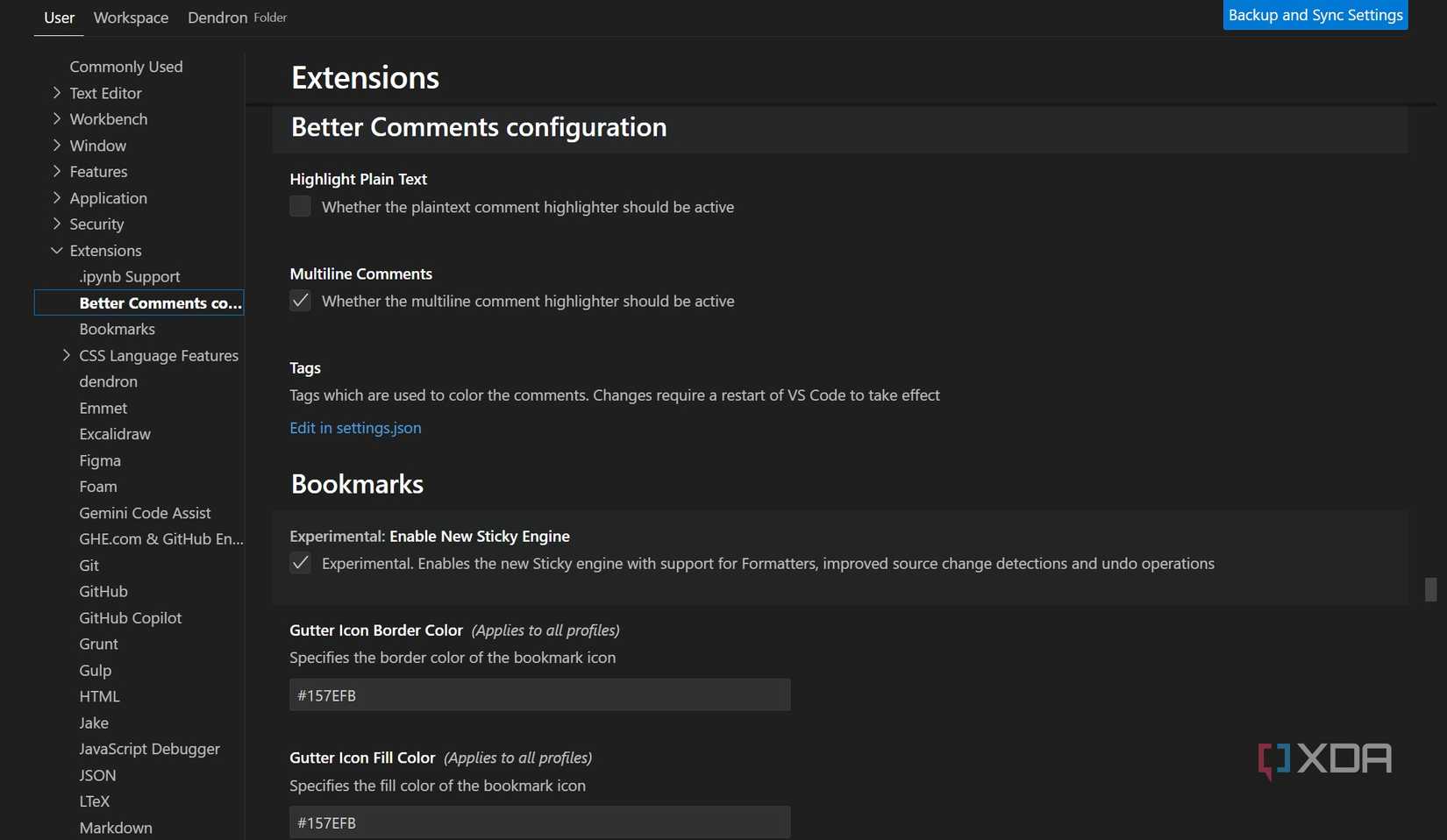Collapse the Extensions section in the sidebar

(56, 251)
